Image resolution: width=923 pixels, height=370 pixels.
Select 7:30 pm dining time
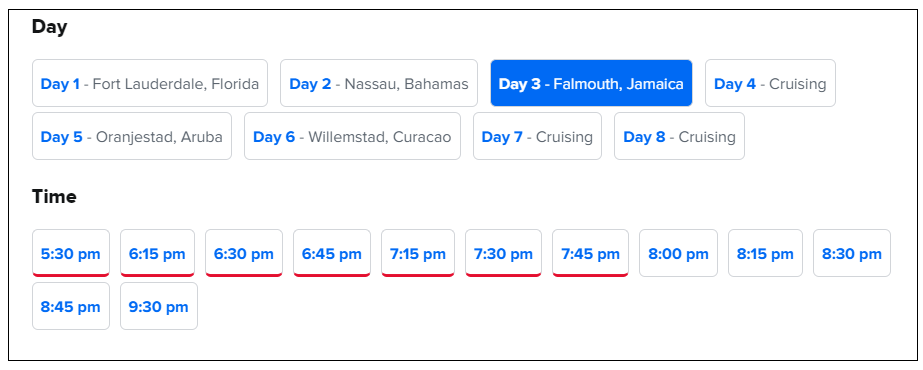coord(503,253)
